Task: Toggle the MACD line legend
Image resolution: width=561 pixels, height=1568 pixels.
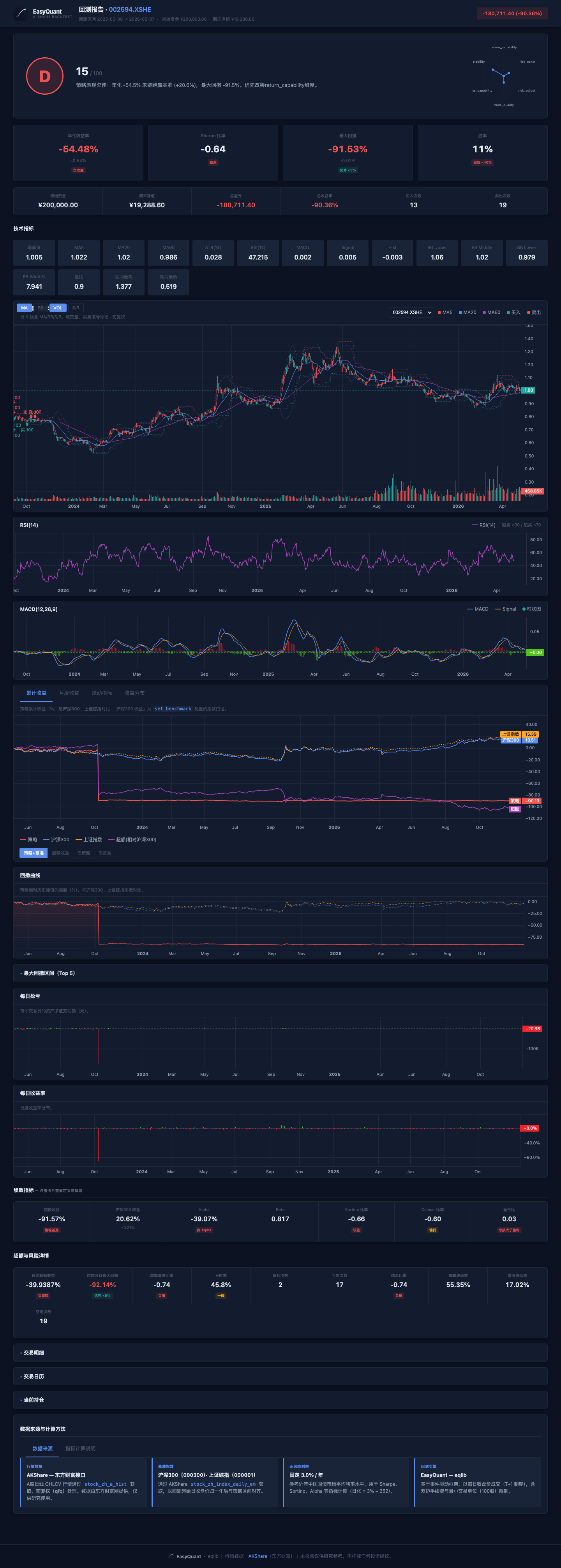Action: coord(478,609)
